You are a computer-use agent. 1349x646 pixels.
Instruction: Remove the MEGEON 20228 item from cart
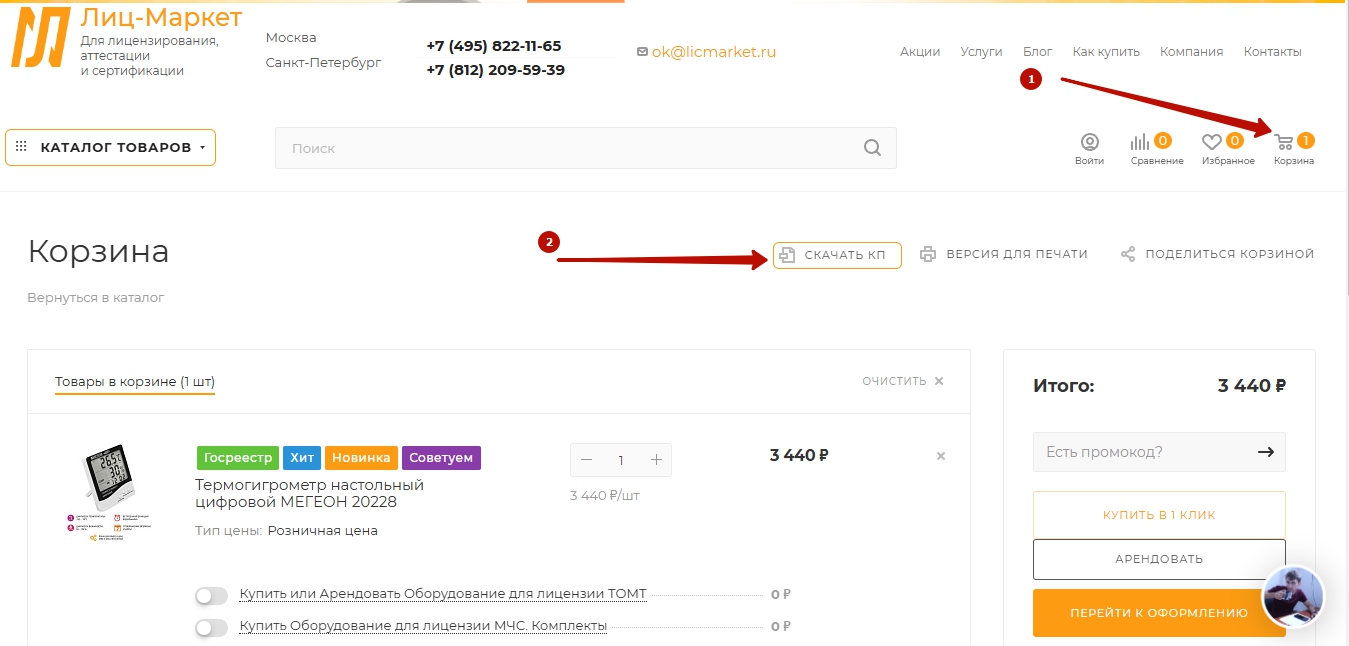[x=940, y=456]
